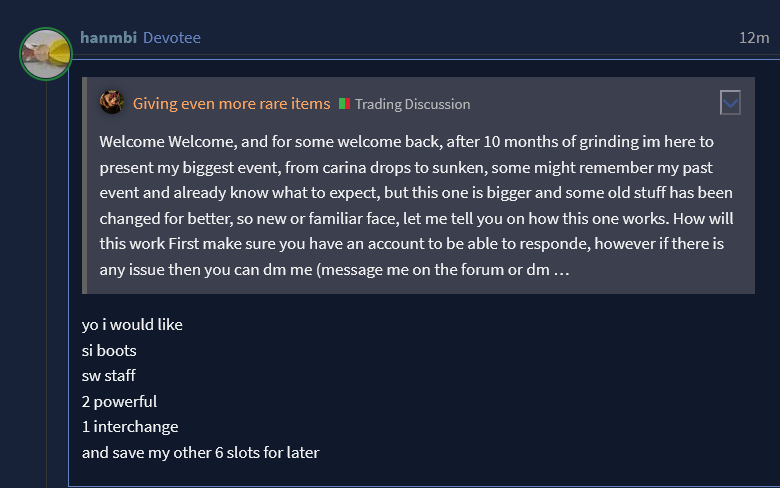Screen dimensions: 780x488
Task: Click the "save my other 6 slots" line
Action: (x=200, y=452)
